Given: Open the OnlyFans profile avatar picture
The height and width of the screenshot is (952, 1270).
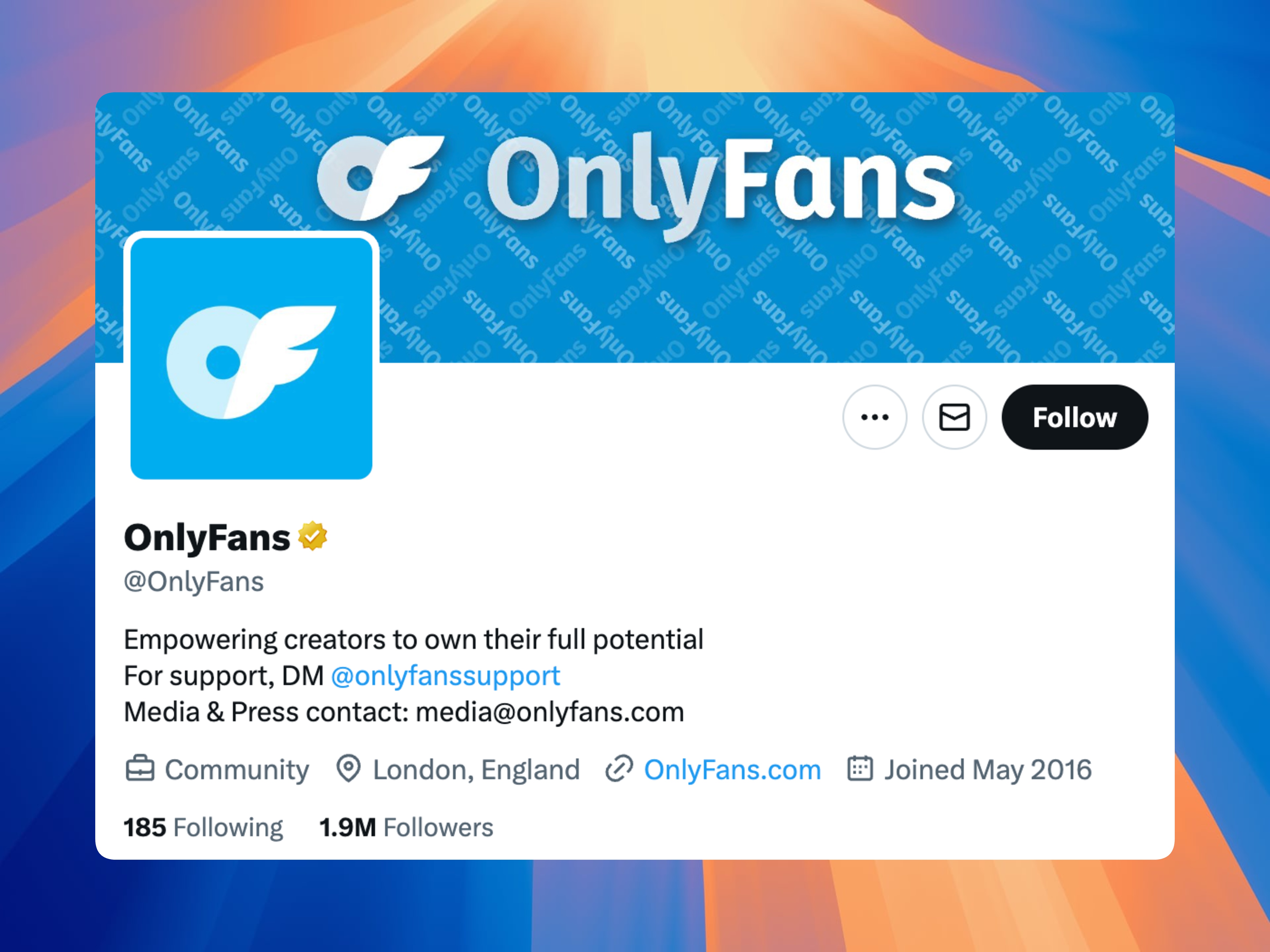Looking at the screenshot, I should [x=251, y=358].
